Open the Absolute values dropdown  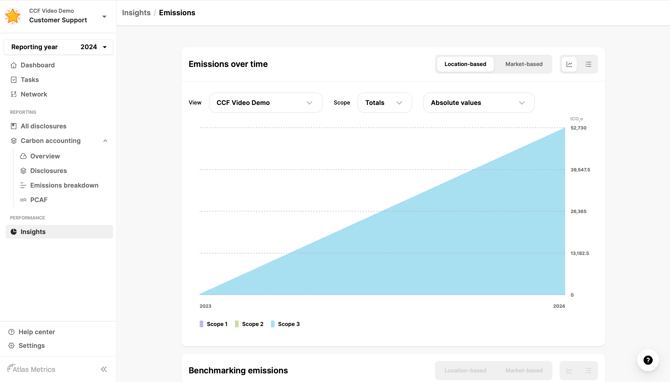pyautogui.click(x=479, y=103)
